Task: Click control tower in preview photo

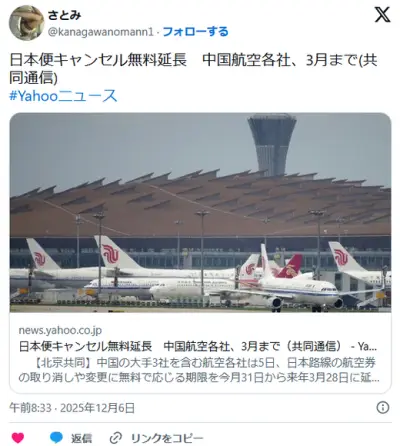Action: point(272,144)
